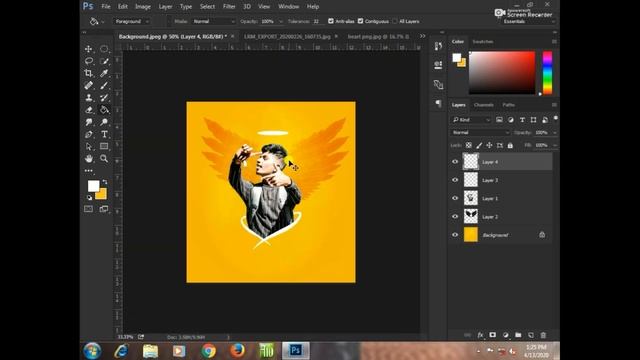Open the options bar Opacity dropdown
The width and height of the screenshot is (640, 360).
point(280,21)
